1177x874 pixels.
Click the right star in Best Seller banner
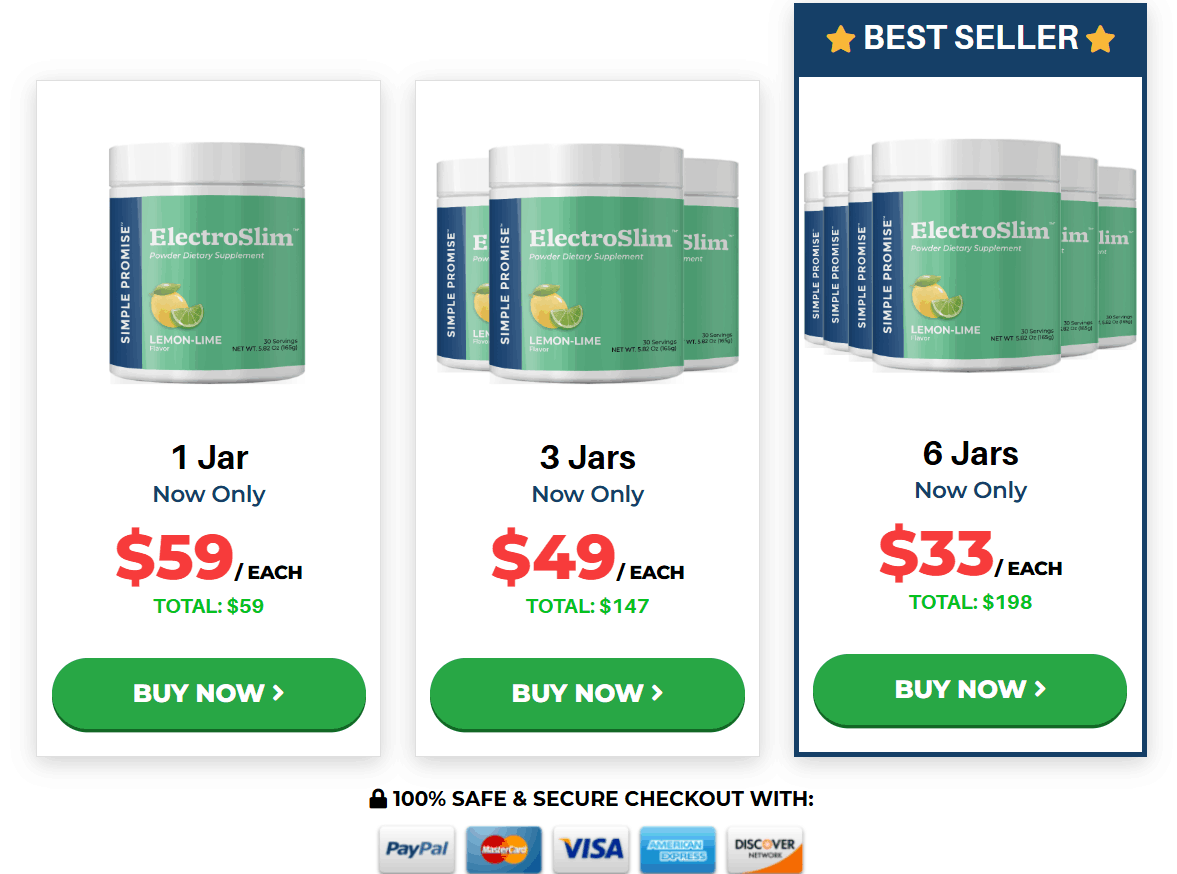click(x=1100, y=39)
